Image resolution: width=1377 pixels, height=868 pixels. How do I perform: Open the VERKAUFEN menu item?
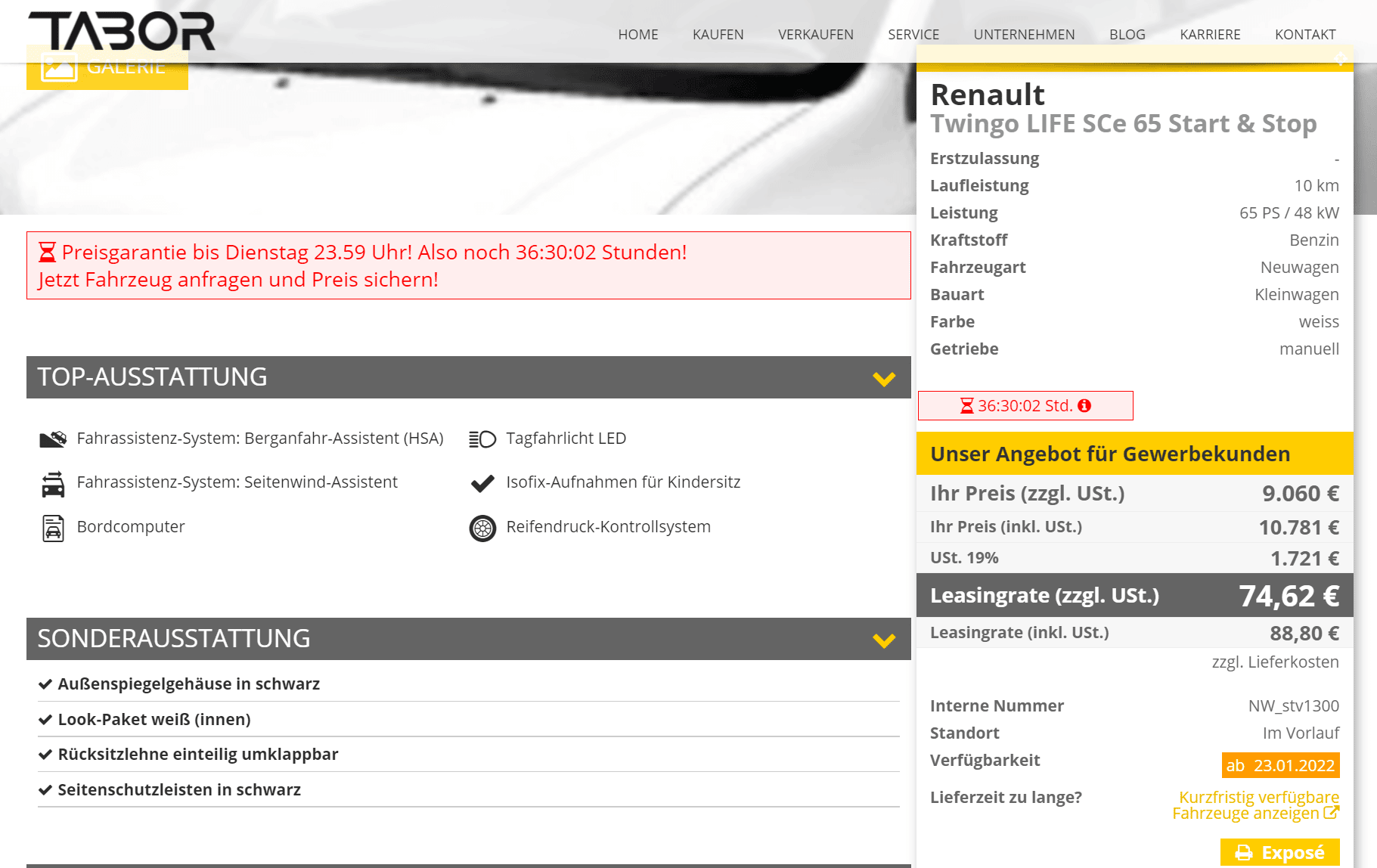tap(816, 35)
